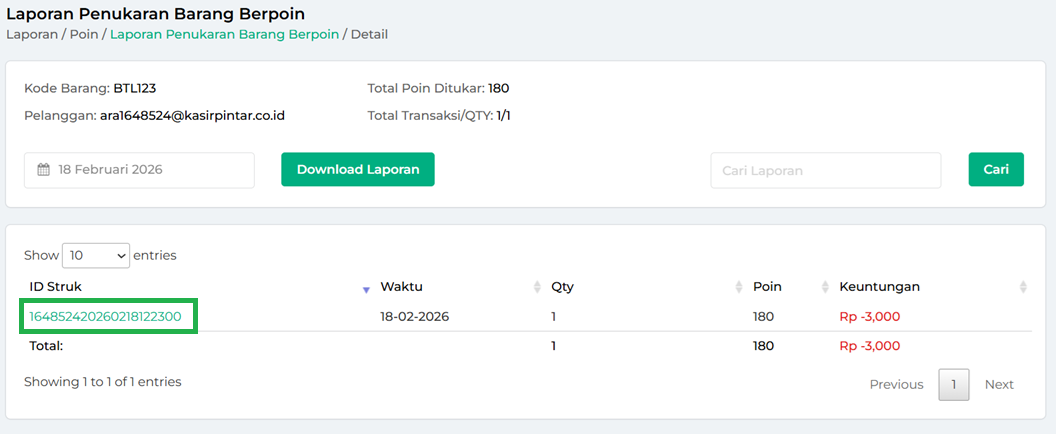Sort by Keuntungan using its sort icon
The height and width of the screenshot is (434, 1056).
pos(1022,287)
